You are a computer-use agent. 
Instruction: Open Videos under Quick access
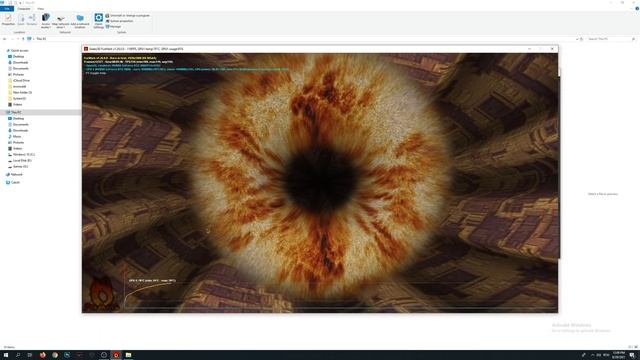(x=16, y=104)
